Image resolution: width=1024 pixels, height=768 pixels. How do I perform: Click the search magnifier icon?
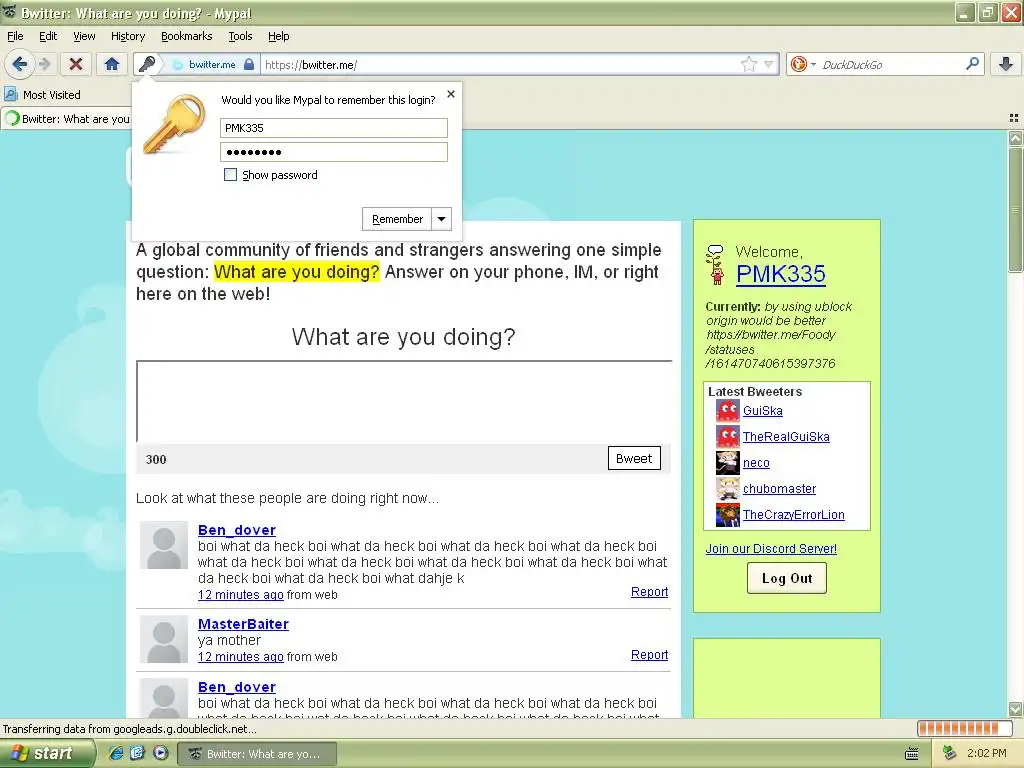click(x=972, y=63)
